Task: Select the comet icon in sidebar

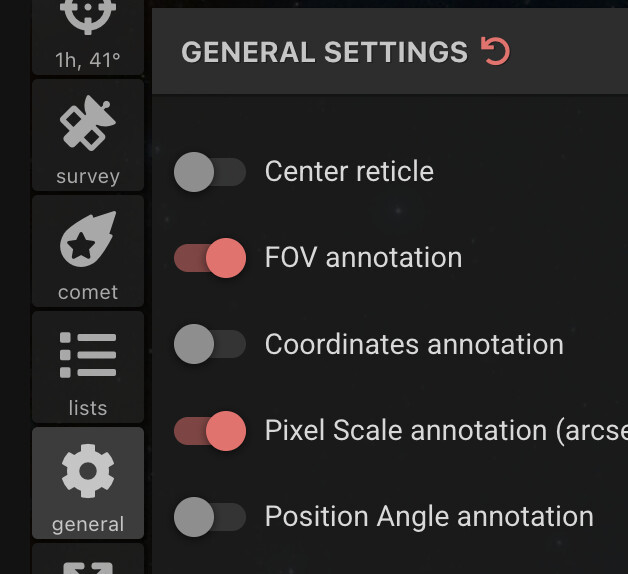Action: point(88,239)
